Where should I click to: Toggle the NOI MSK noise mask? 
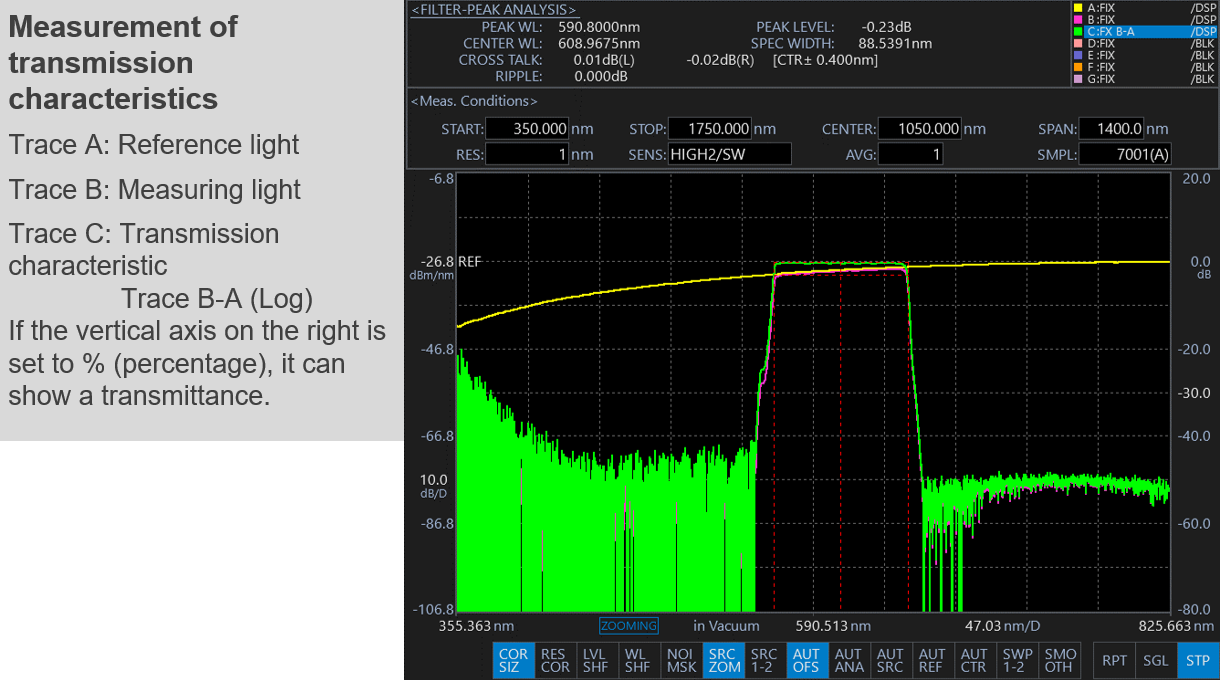[x=680, y=661]
